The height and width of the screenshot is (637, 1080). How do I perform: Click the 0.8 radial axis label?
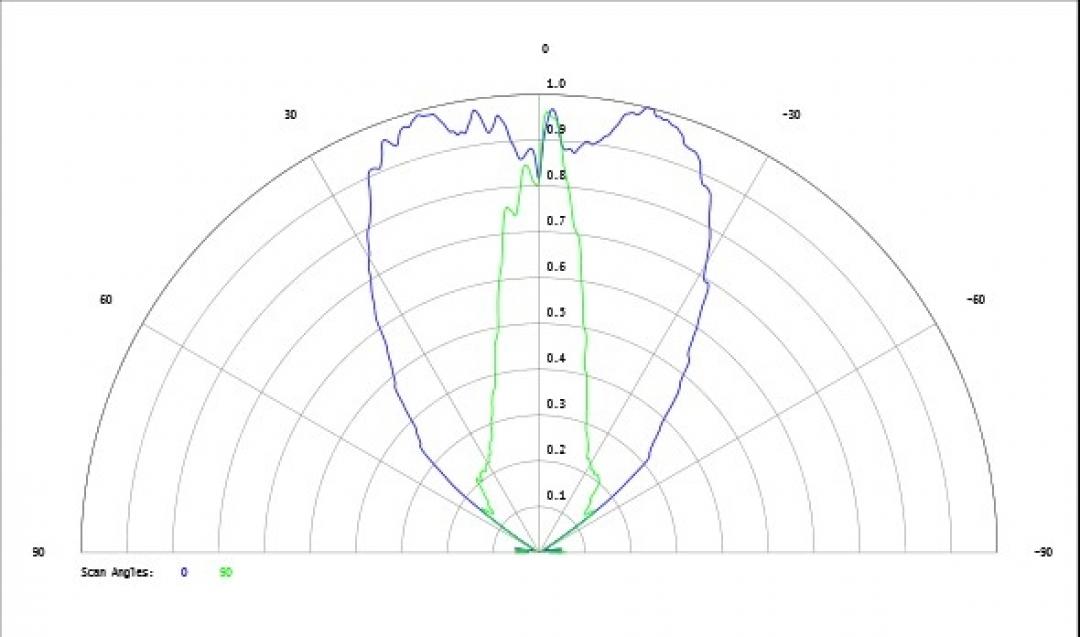(x=556, y=175)
